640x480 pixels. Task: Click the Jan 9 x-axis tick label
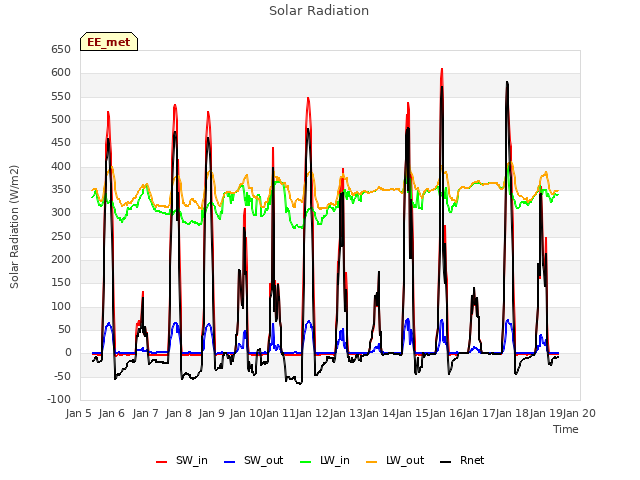tap(211, 413)
